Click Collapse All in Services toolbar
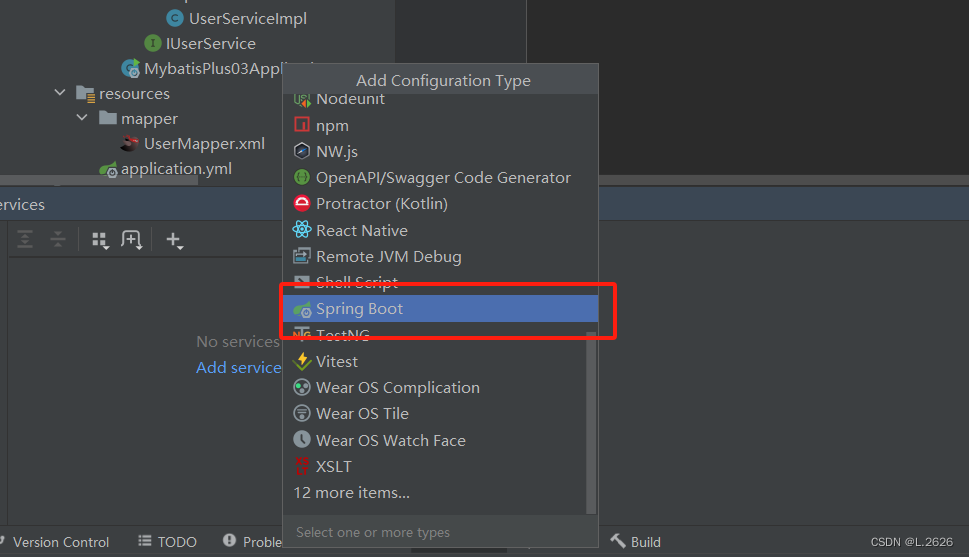 (x=58, y=239)
